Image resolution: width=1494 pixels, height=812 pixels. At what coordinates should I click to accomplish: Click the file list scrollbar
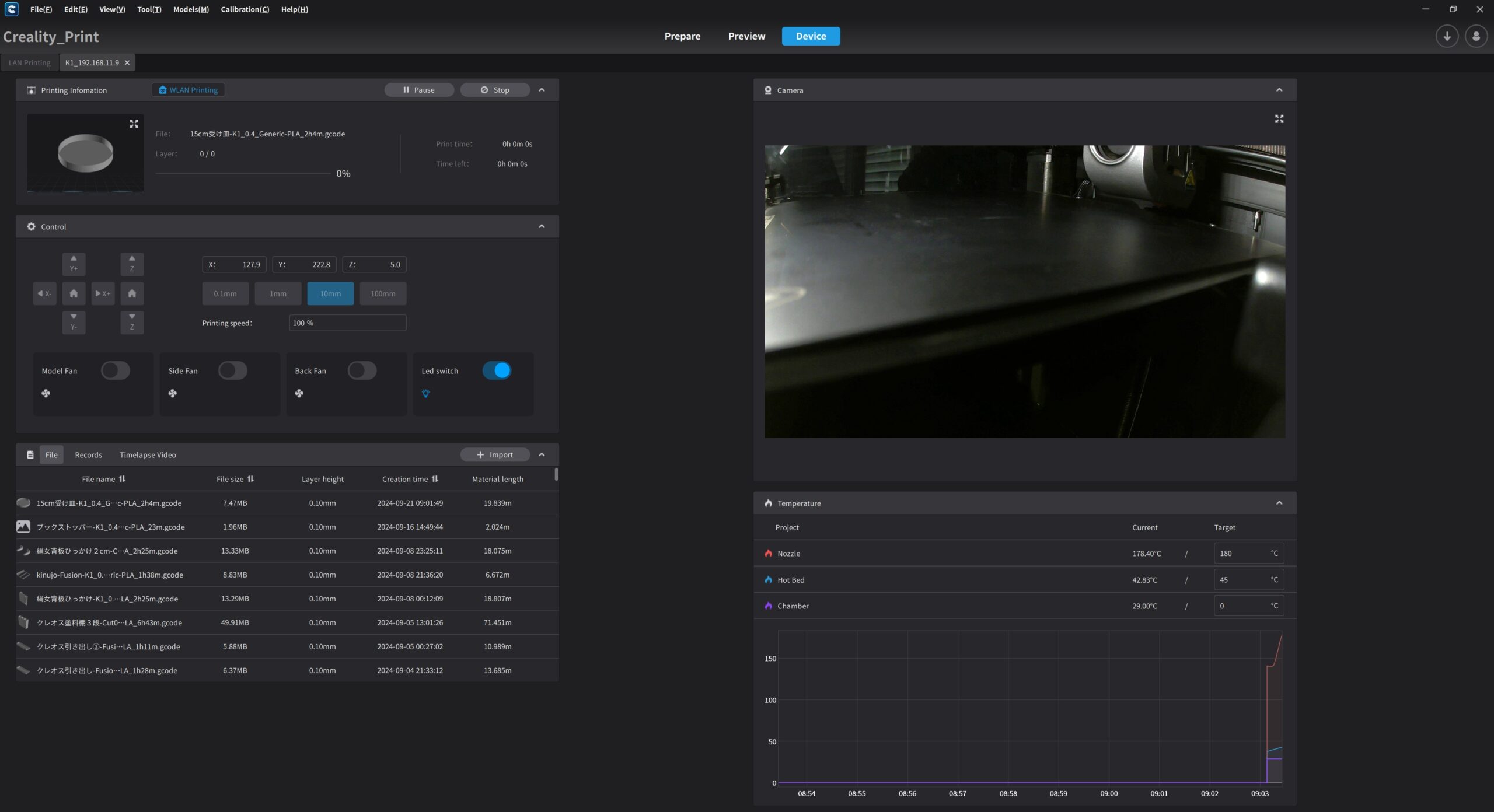point(556,474)
